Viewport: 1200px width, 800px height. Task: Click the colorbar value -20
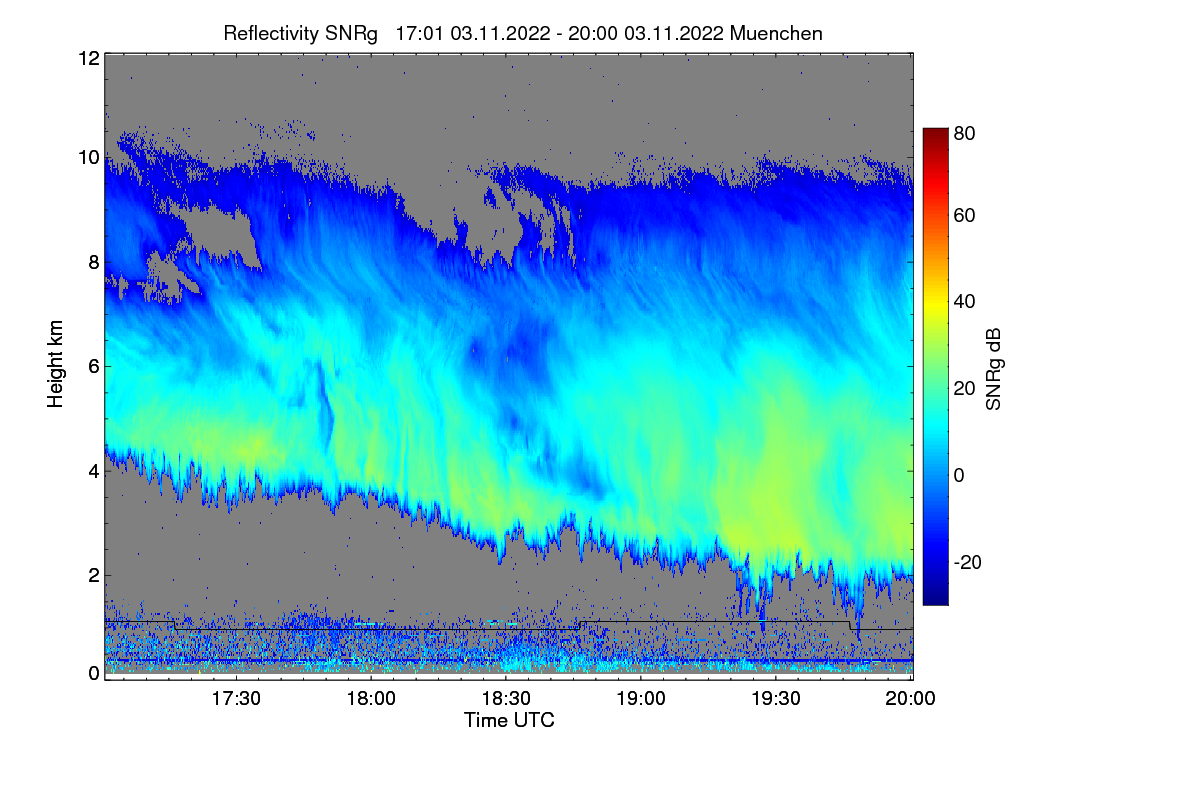(x=969, y=562)
